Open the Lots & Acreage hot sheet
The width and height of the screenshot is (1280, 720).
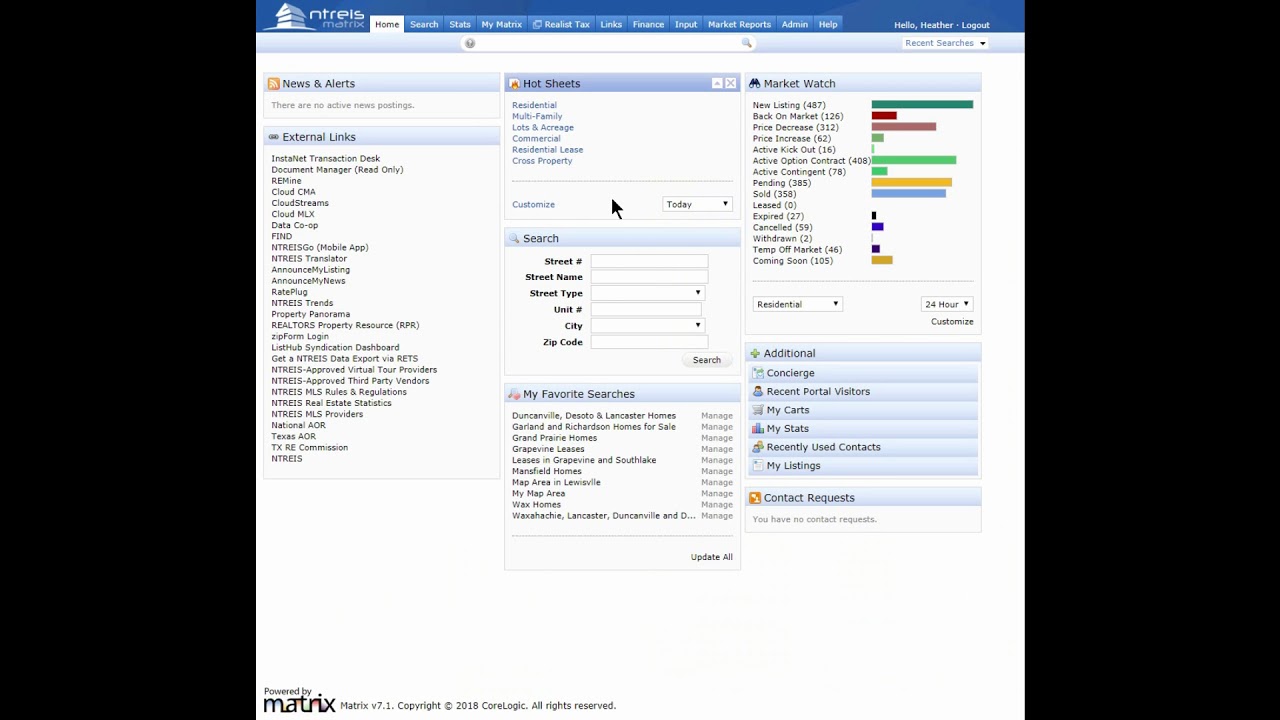543,127
